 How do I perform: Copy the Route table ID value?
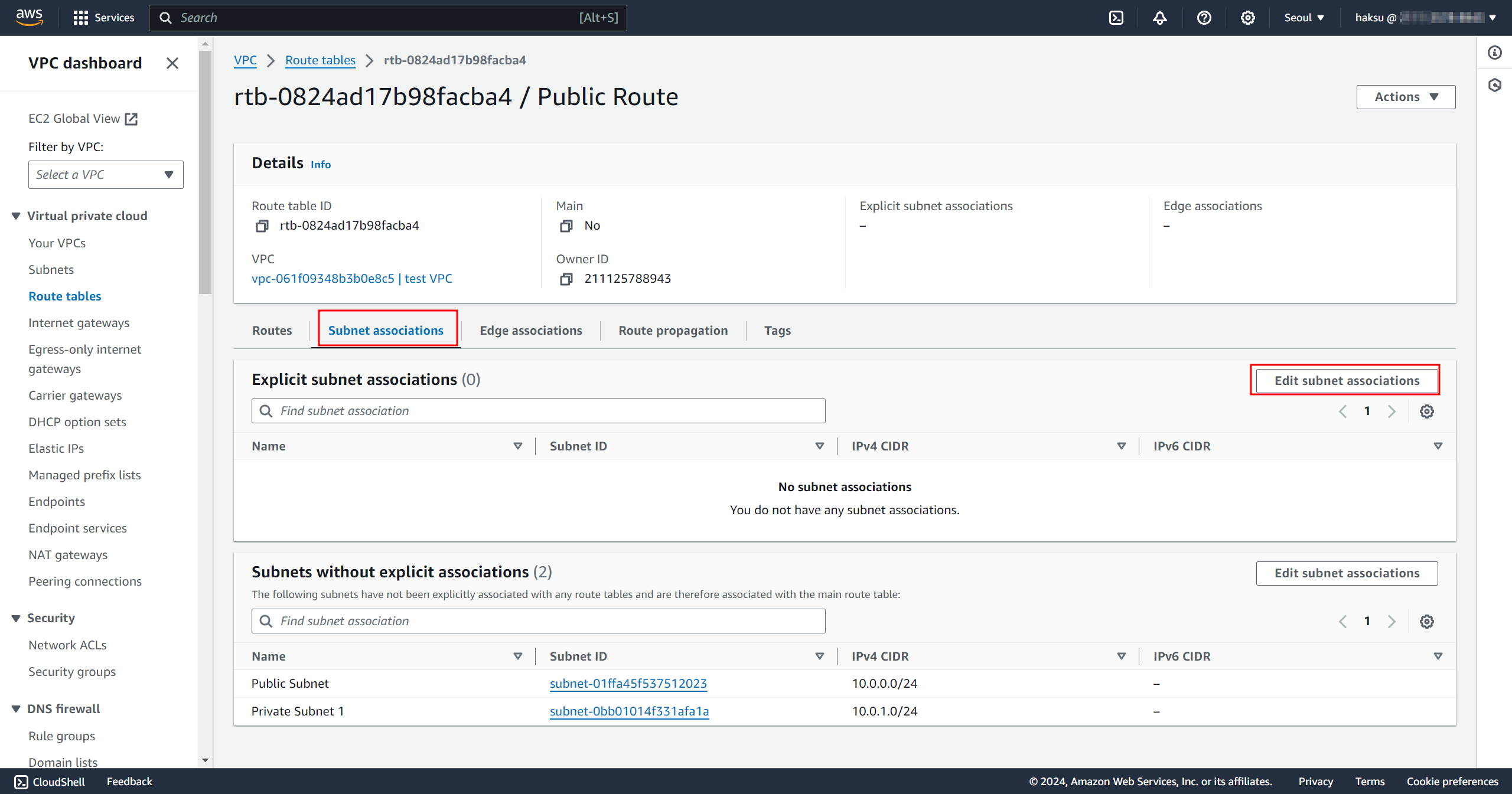pos(262,226)
